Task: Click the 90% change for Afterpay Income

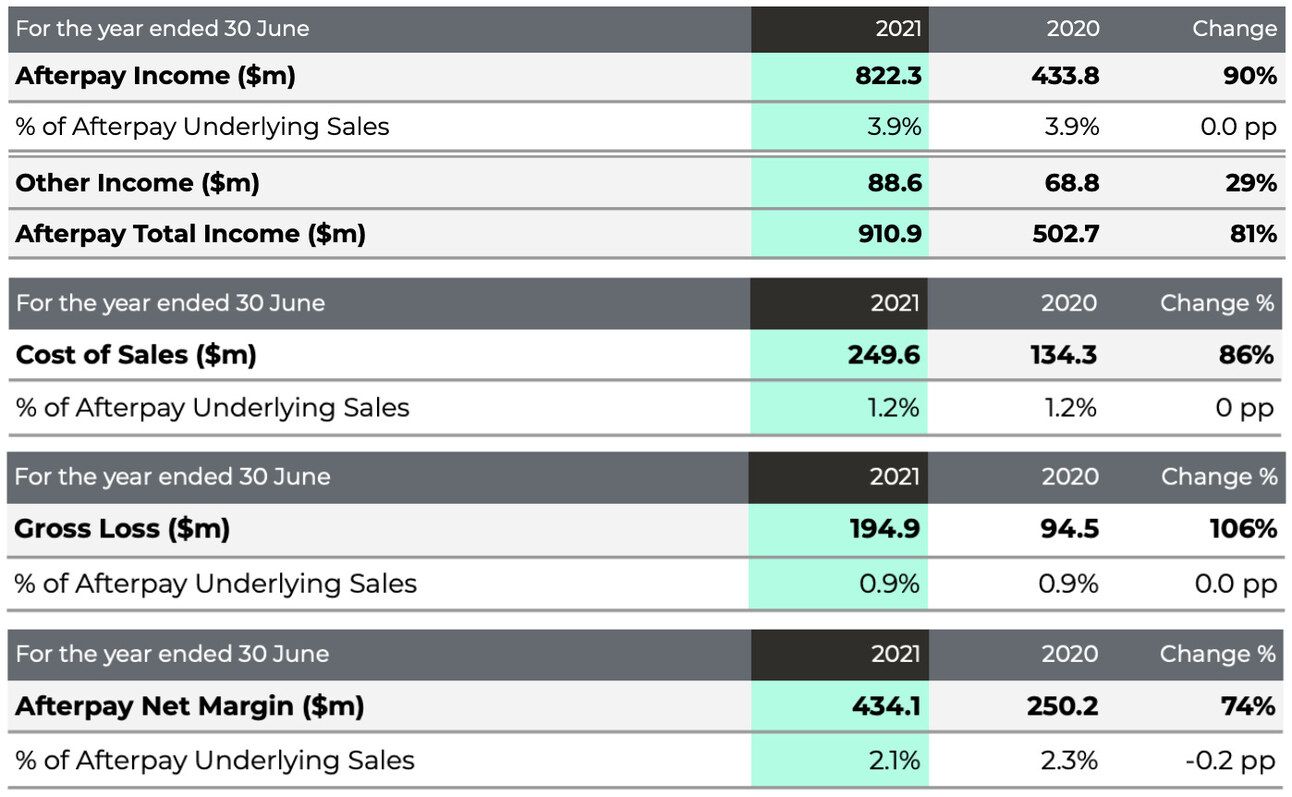Action: 1251,76
